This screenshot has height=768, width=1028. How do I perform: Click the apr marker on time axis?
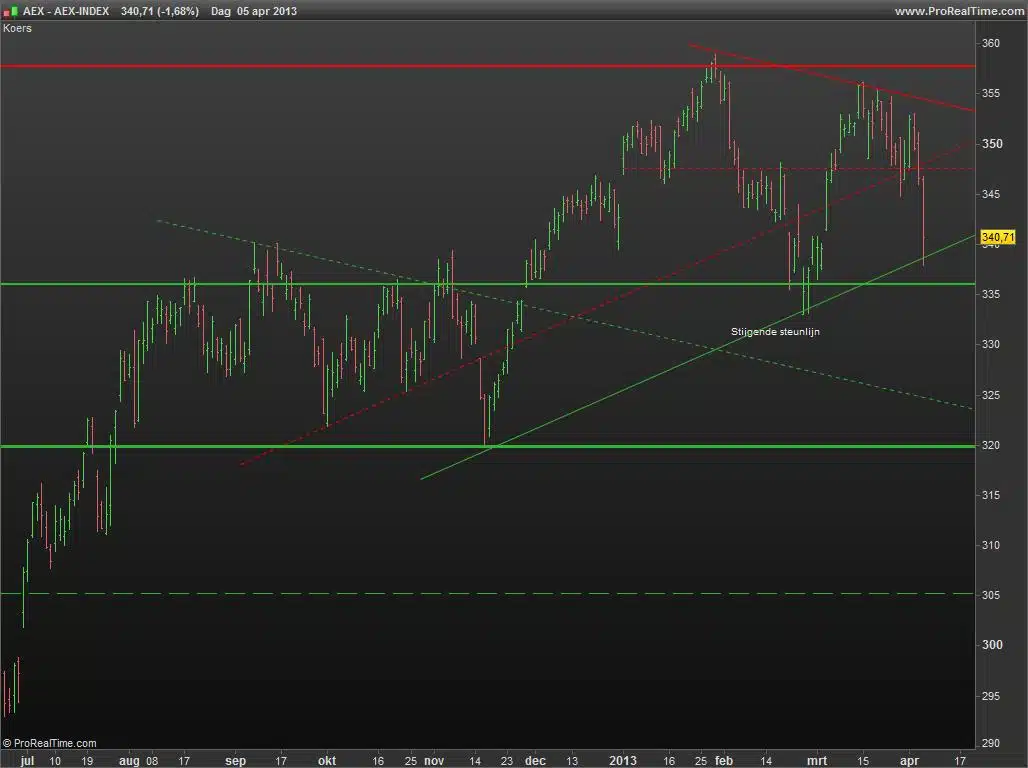click(908, 760)
